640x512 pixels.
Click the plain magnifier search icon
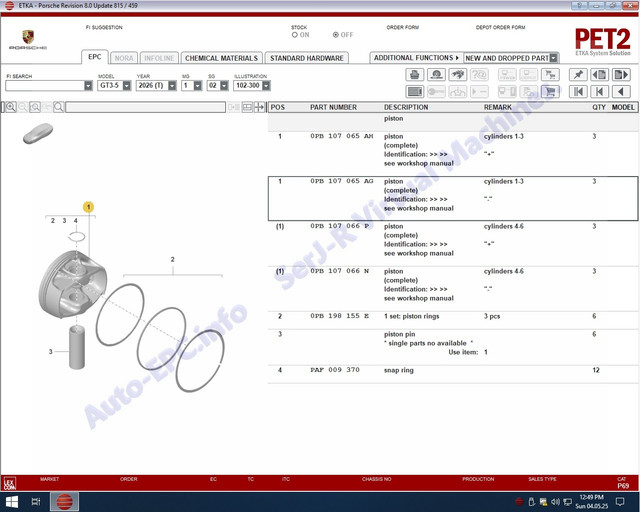pos(59,107)
